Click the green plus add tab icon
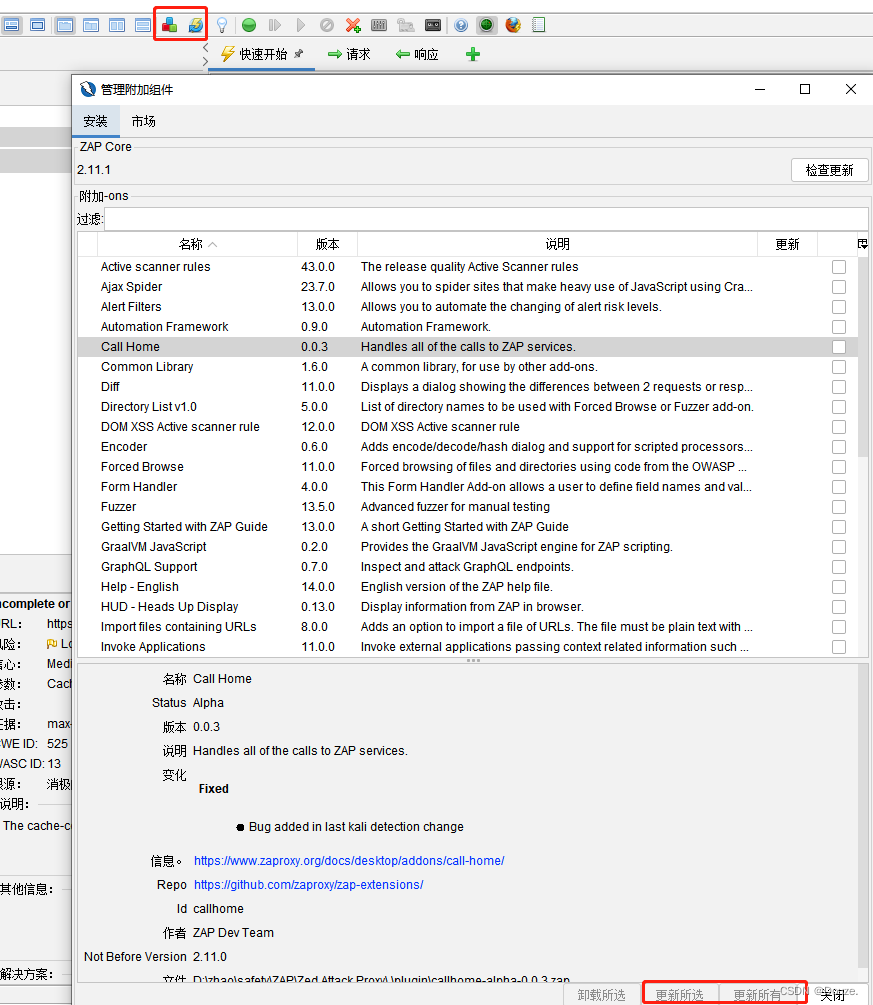Screen dimensions: 873x1005 pyautogui.click(x=473, y=54)
